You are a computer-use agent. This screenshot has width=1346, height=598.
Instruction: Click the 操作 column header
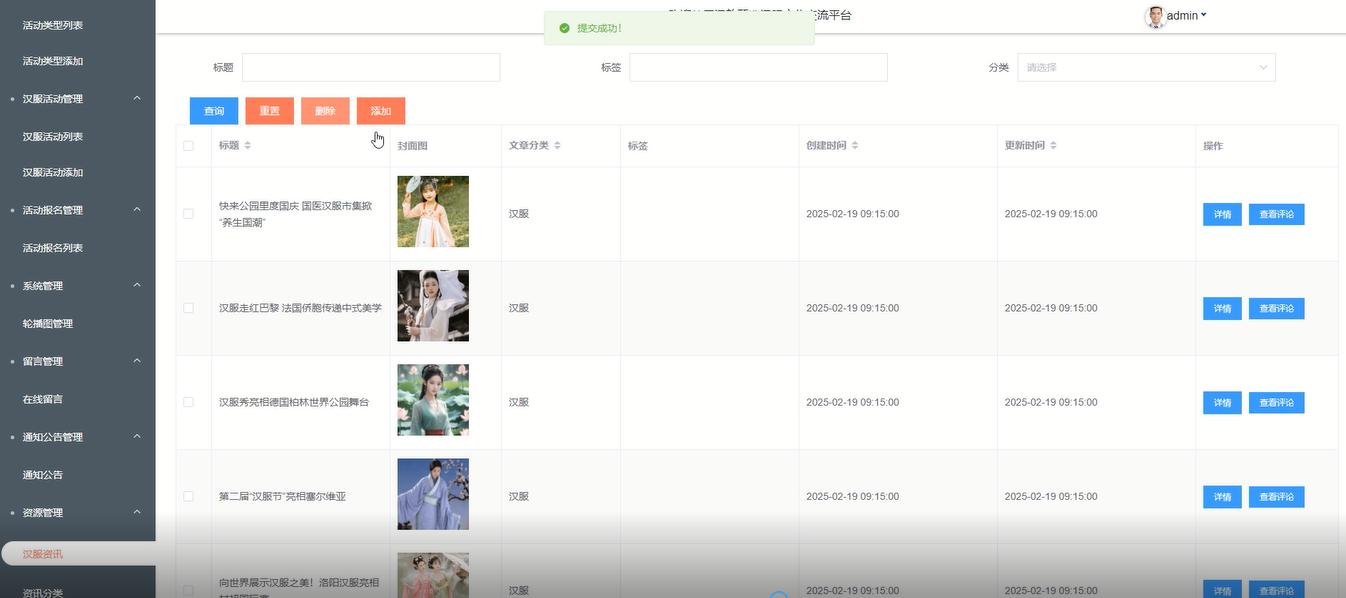[1213, 146]
